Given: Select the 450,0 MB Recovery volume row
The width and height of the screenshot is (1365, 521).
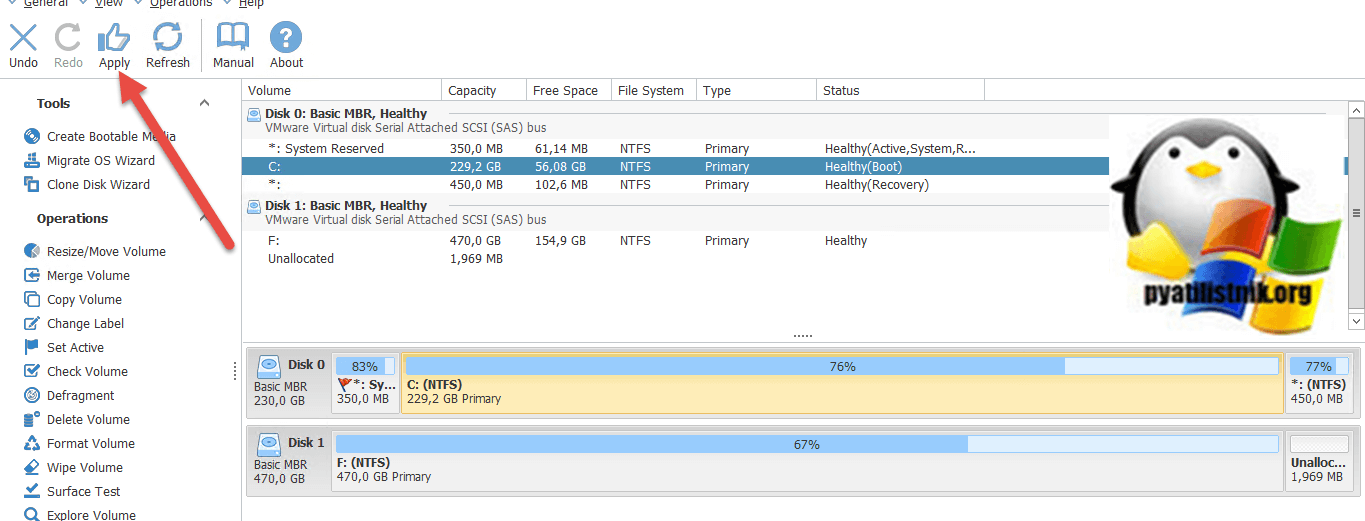Looking at the screenshot, I should (675, 185).
